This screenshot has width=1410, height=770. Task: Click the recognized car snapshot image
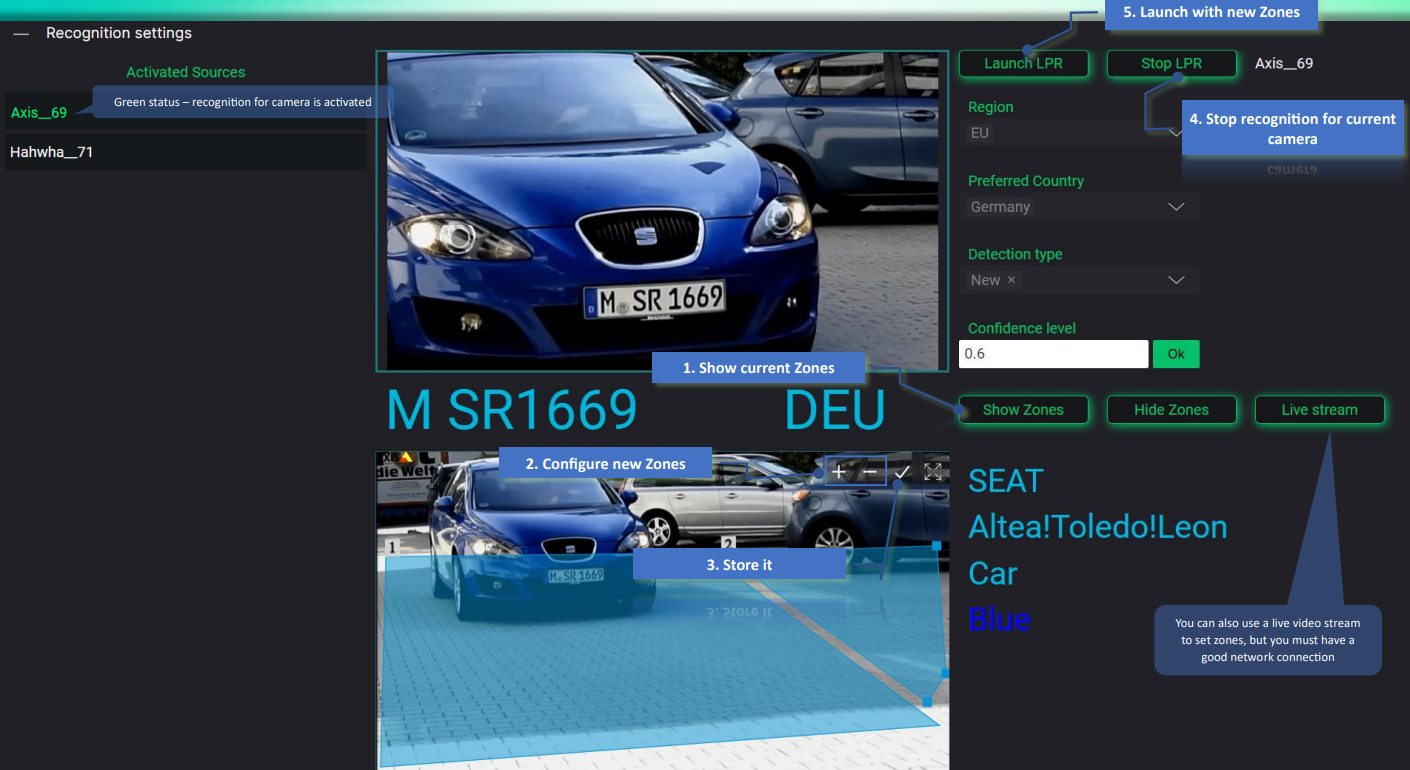click(662, 211)
